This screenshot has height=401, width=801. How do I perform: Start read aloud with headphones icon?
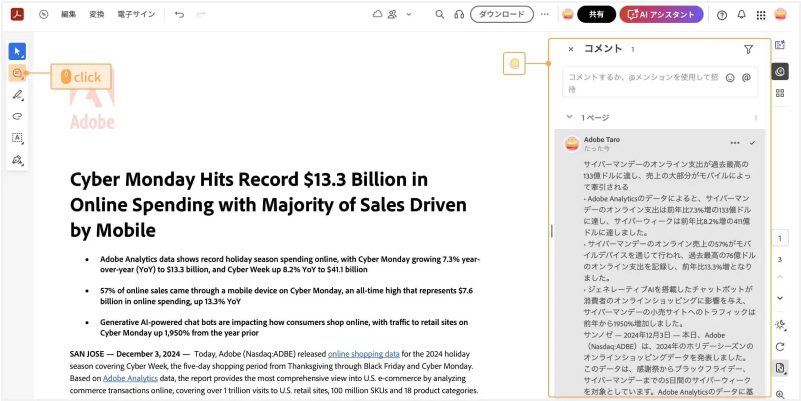tap(459, 14)
